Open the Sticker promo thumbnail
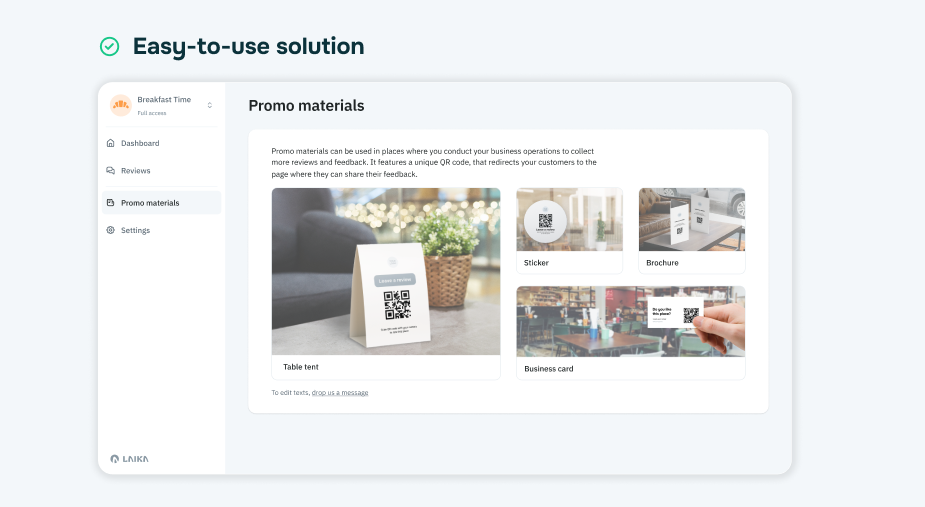 (x=569, y=220)
